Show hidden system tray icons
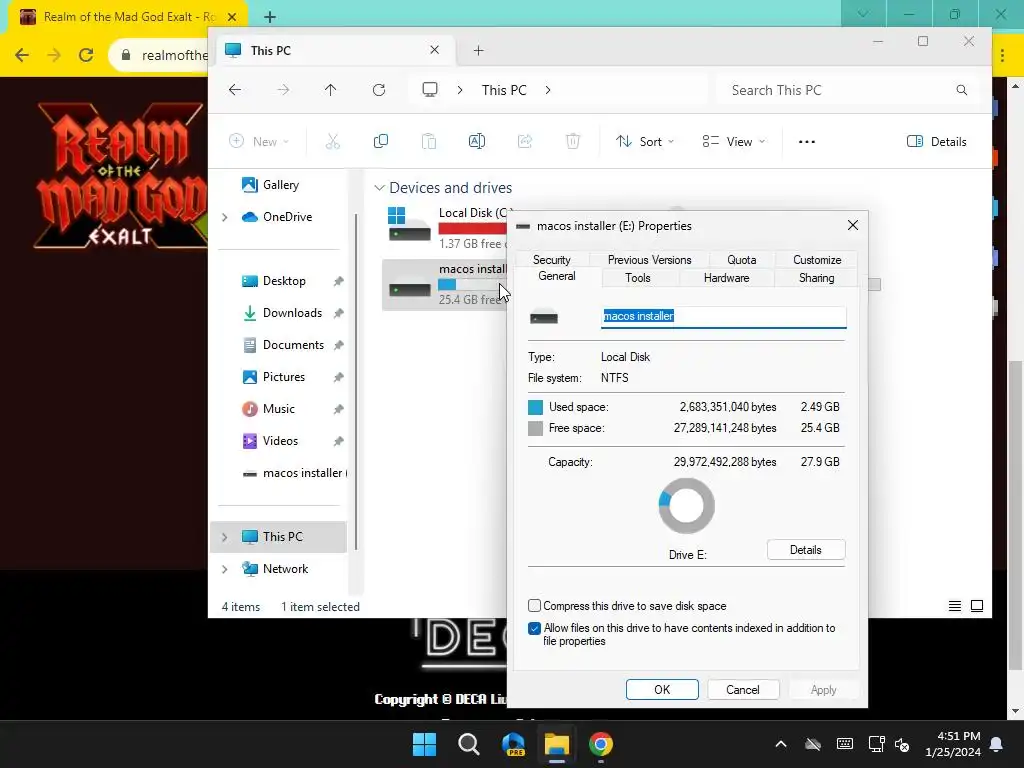This screenshot has width=1024, height=768. click(x=780, y=744)
